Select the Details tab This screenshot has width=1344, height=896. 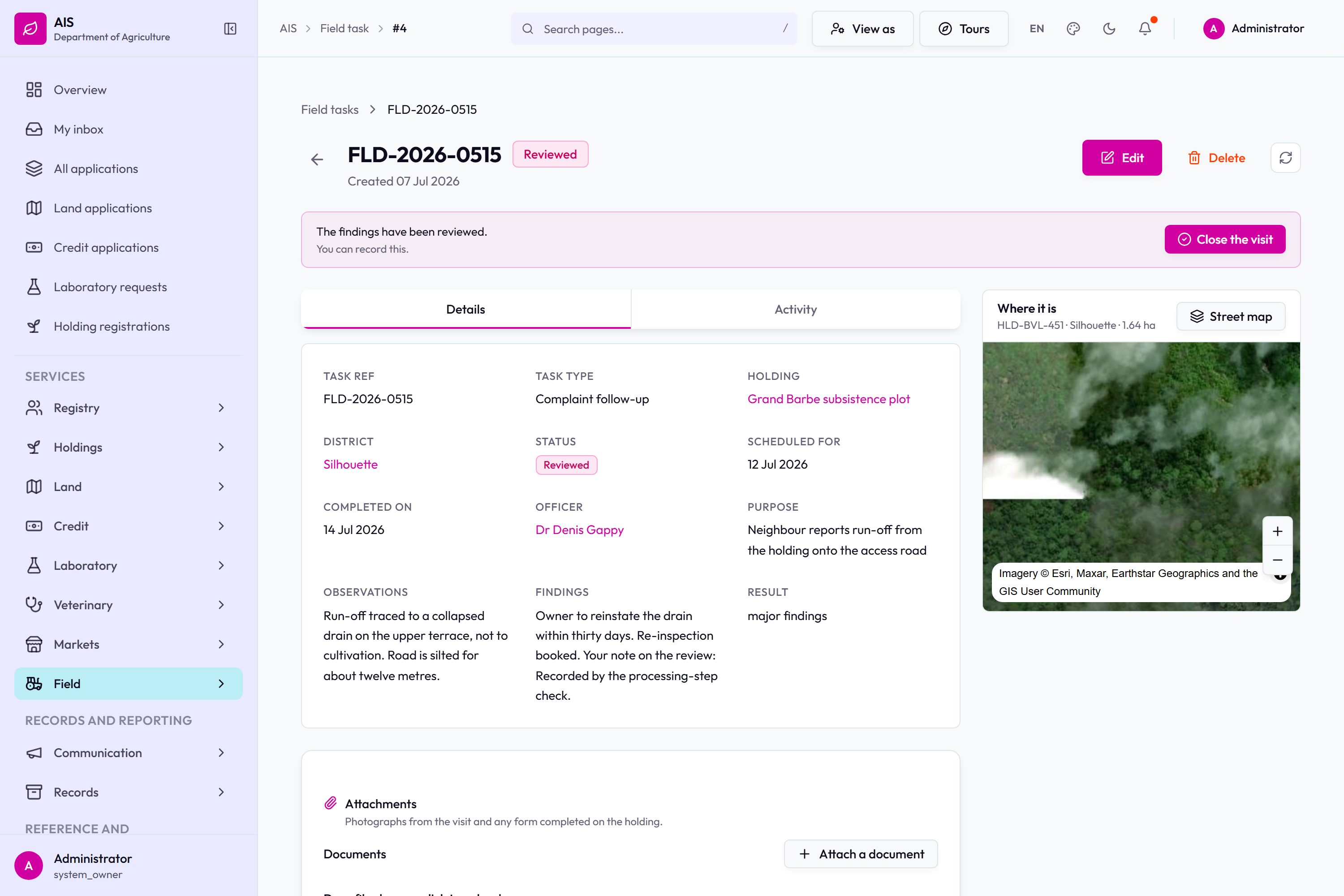(466, 309)
